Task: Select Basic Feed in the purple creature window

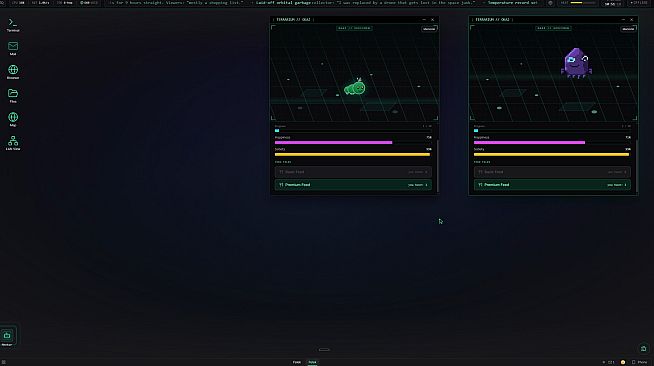Action: click(552, 172)
